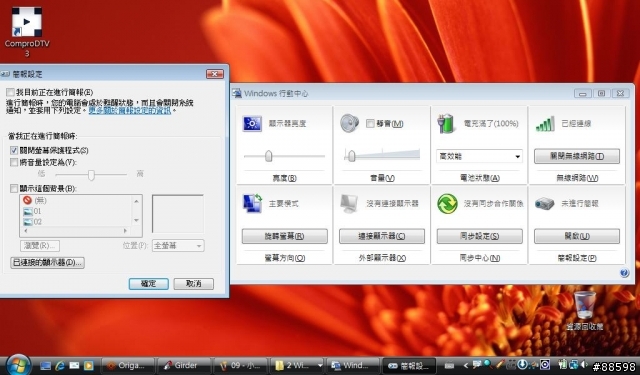Switch to Origa... taskbar window

[x=128, y=366]
